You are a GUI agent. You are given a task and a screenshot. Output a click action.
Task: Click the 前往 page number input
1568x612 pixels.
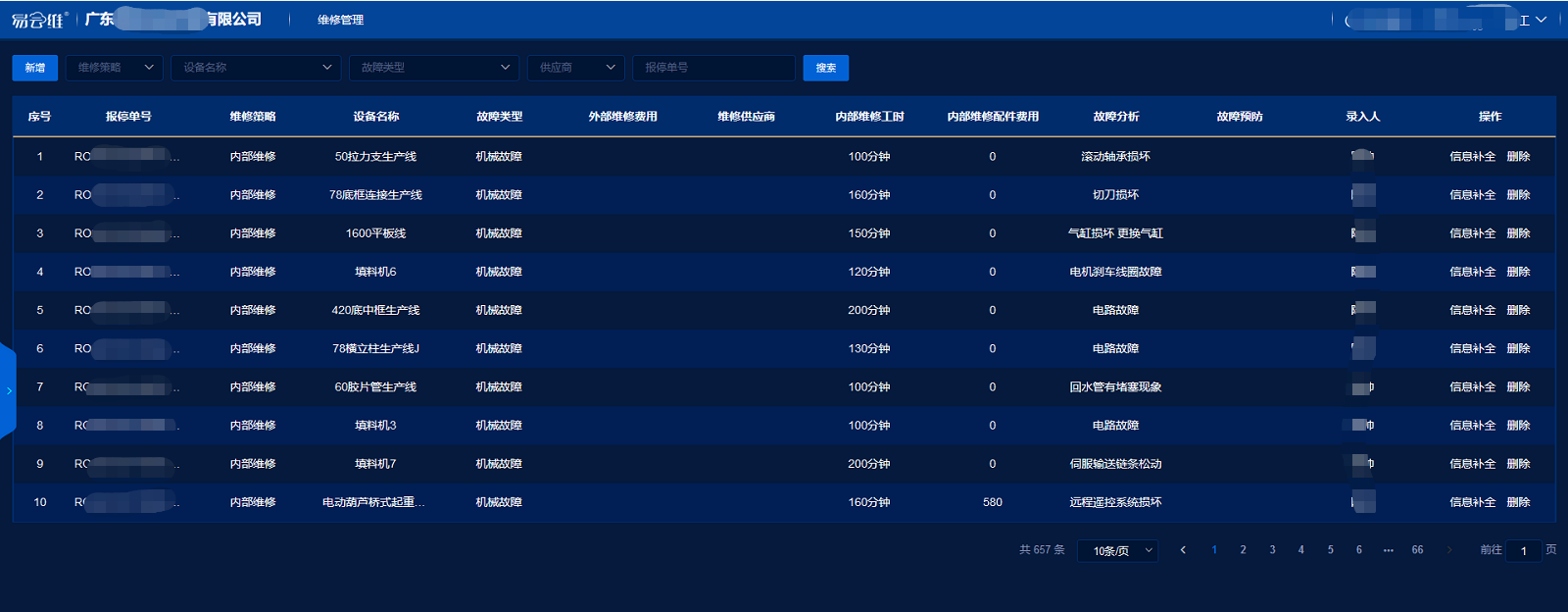(x=1524, y=551)
